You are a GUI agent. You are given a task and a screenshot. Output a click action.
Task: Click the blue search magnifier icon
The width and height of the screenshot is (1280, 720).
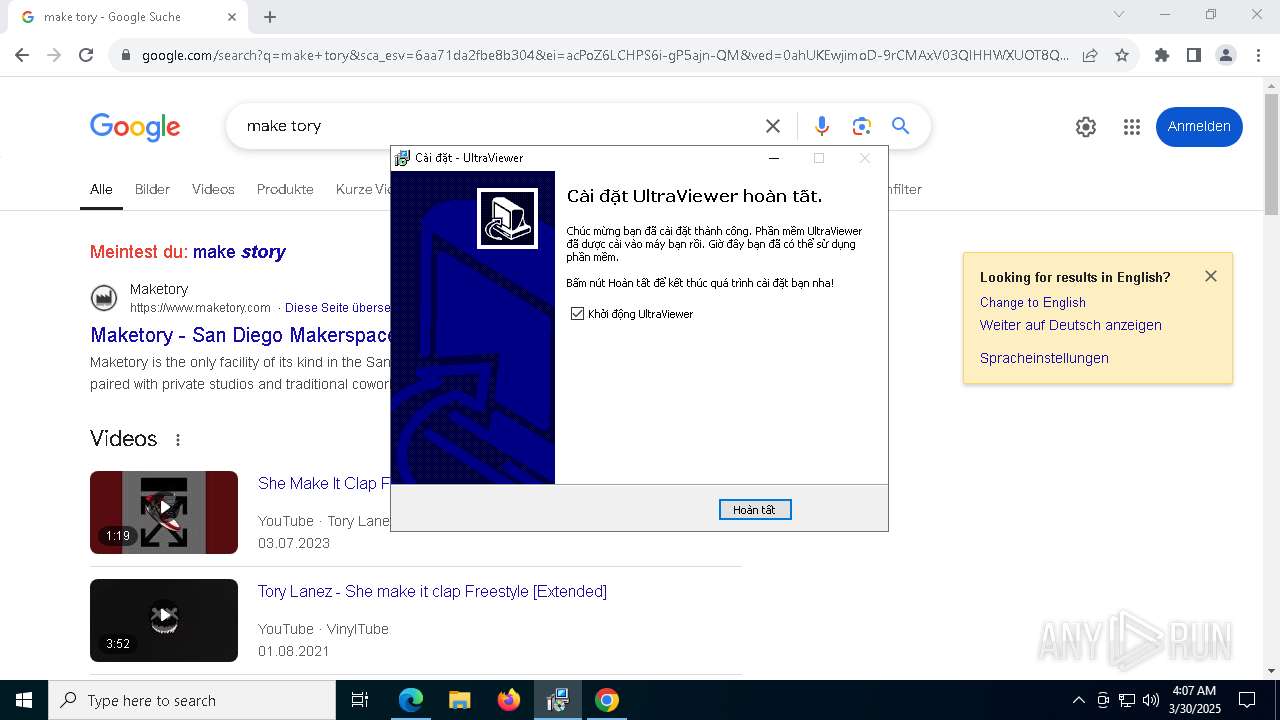pos(901,126)
